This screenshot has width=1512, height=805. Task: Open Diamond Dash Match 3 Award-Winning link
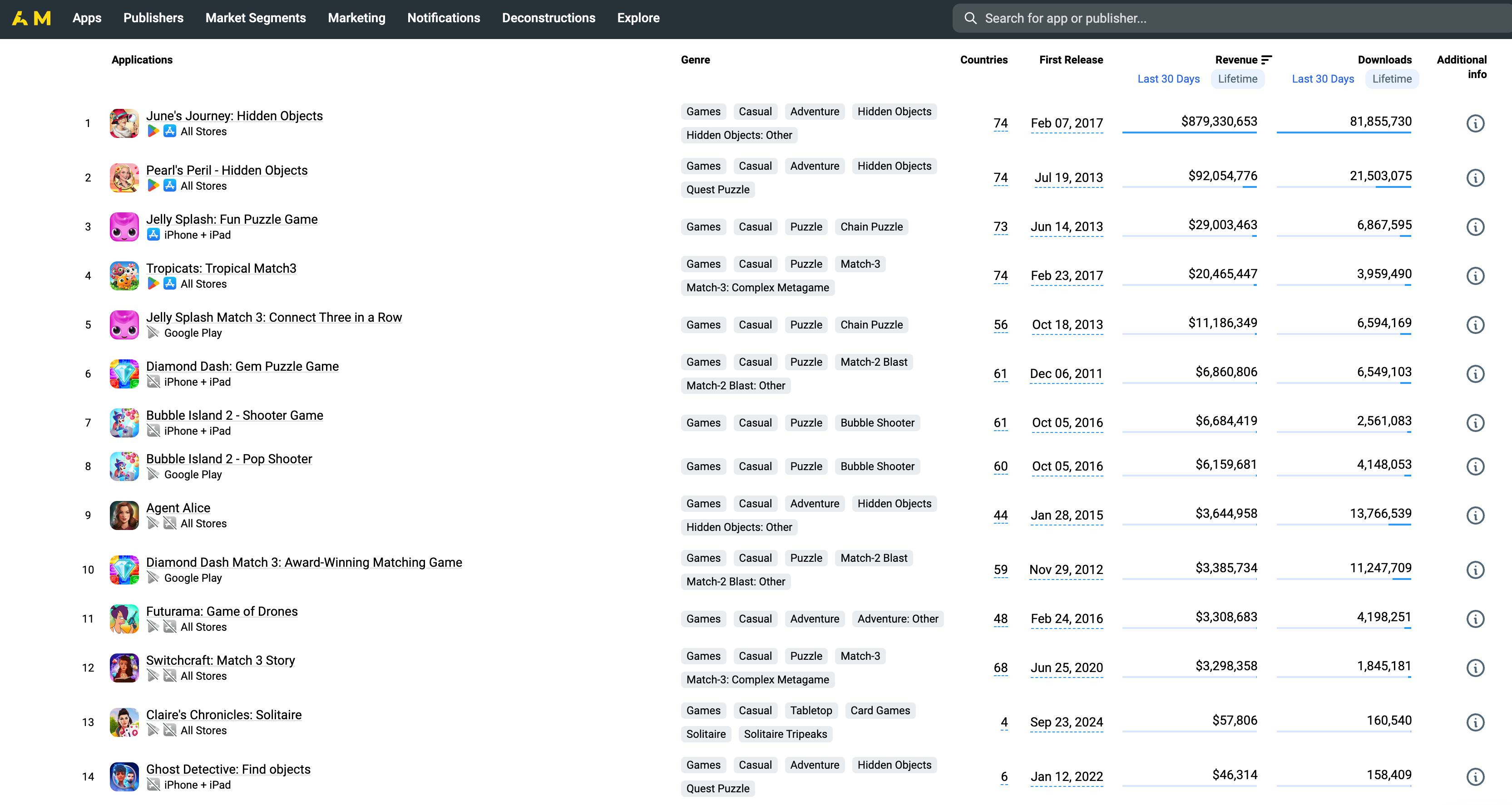(x=304, y=563)
